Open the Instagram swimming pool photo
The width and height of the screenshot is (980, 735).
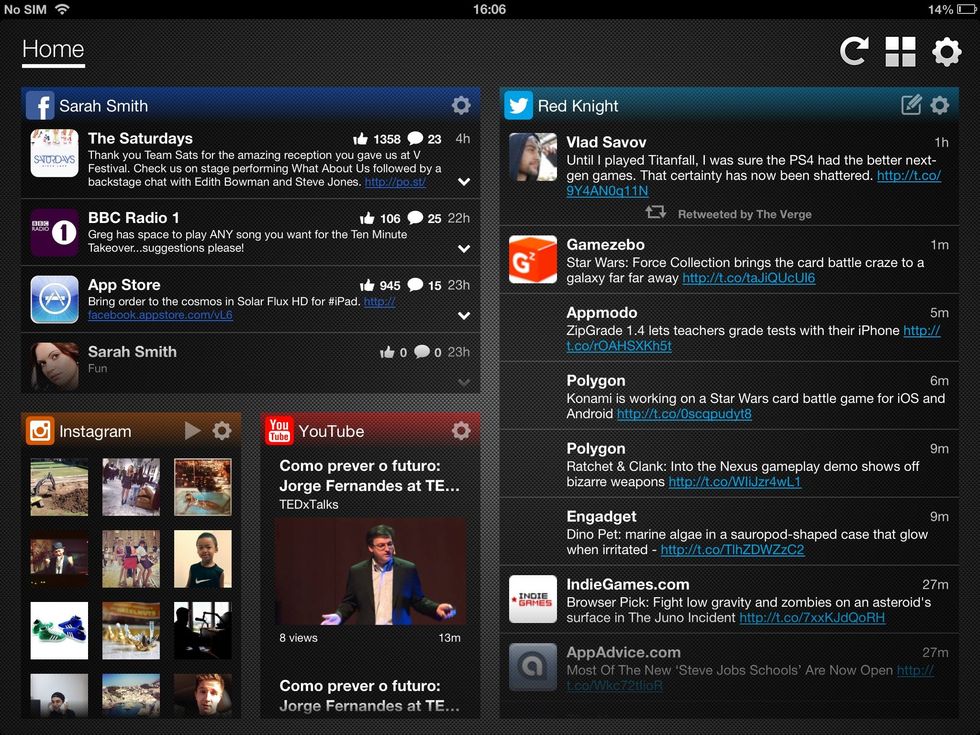click(x=202, y=487)
